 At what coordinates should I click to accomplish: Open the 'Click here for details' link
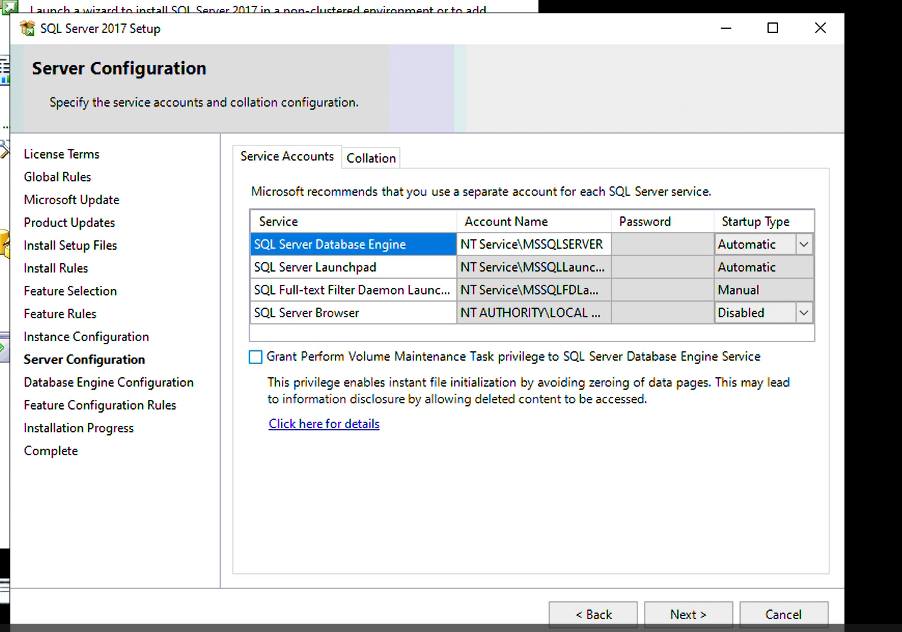(x=324, y=424)
